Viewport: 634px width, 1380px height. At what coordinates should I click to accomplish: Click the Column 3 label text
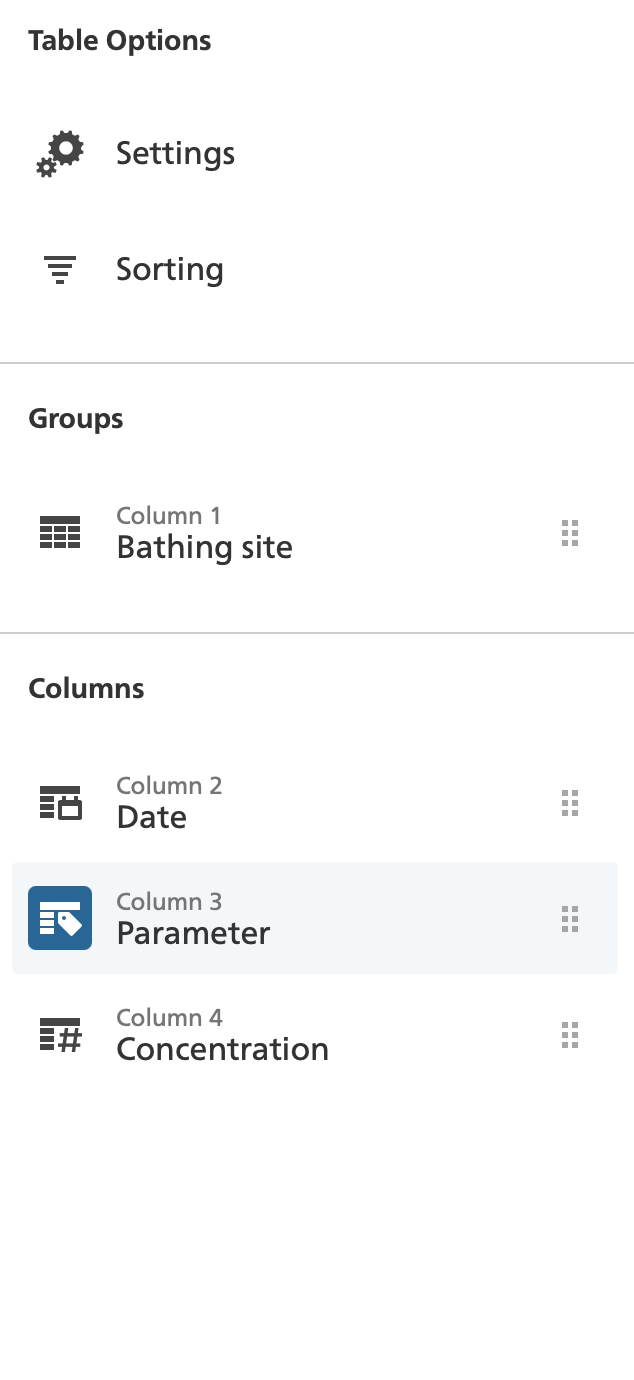point(169,901)
